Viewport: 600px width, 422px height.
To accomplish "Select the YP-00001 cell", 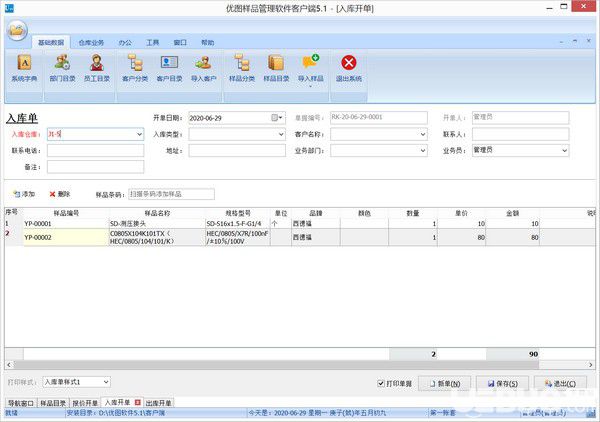I will [66, 223].
